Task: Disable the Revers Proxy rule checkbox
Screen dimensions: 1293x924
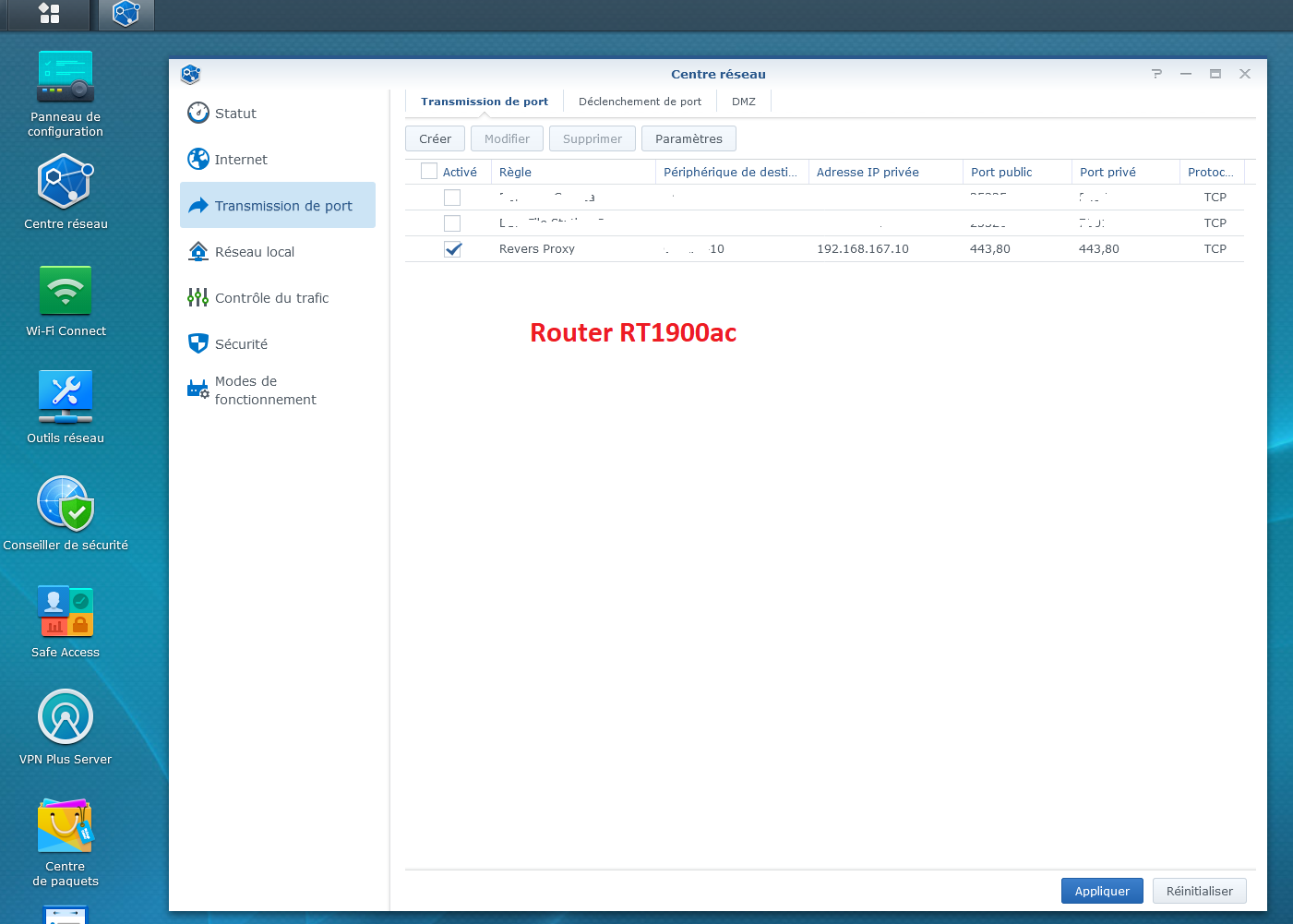Action: pyautogui.click(x=452, y=249)
